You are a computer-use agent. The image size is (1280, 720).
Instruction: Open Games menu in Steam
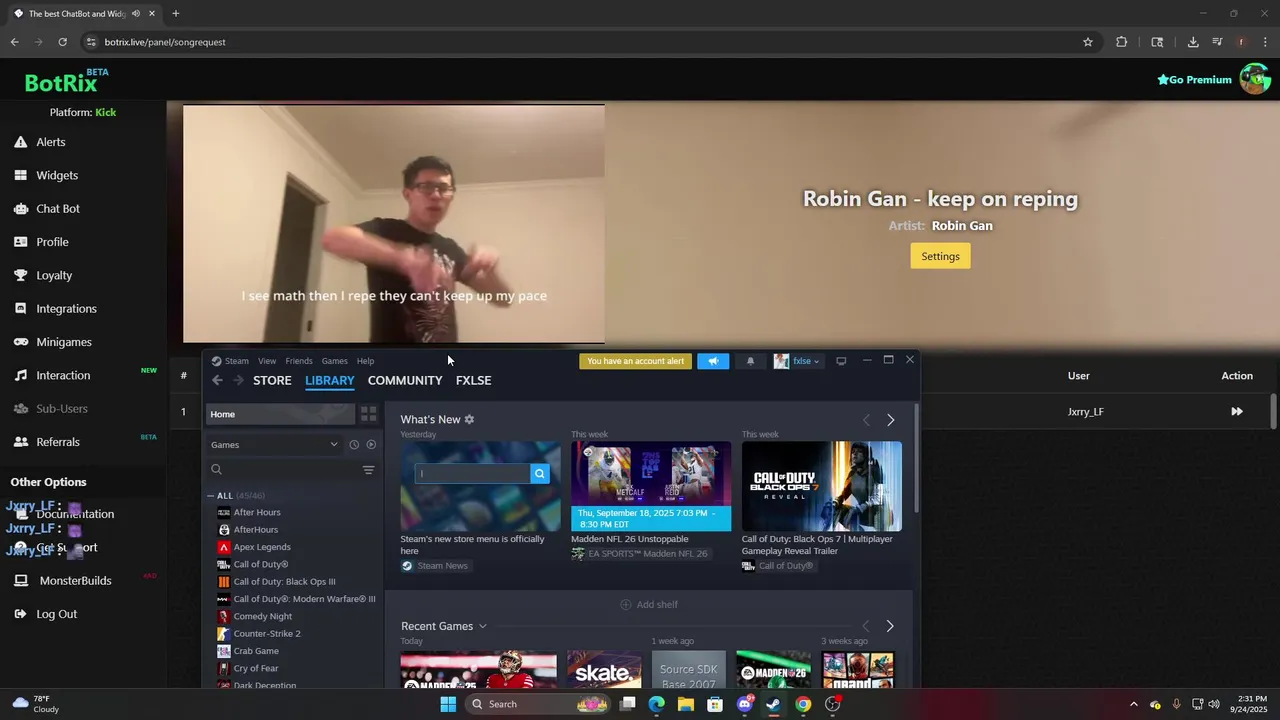tap(334, 361)
